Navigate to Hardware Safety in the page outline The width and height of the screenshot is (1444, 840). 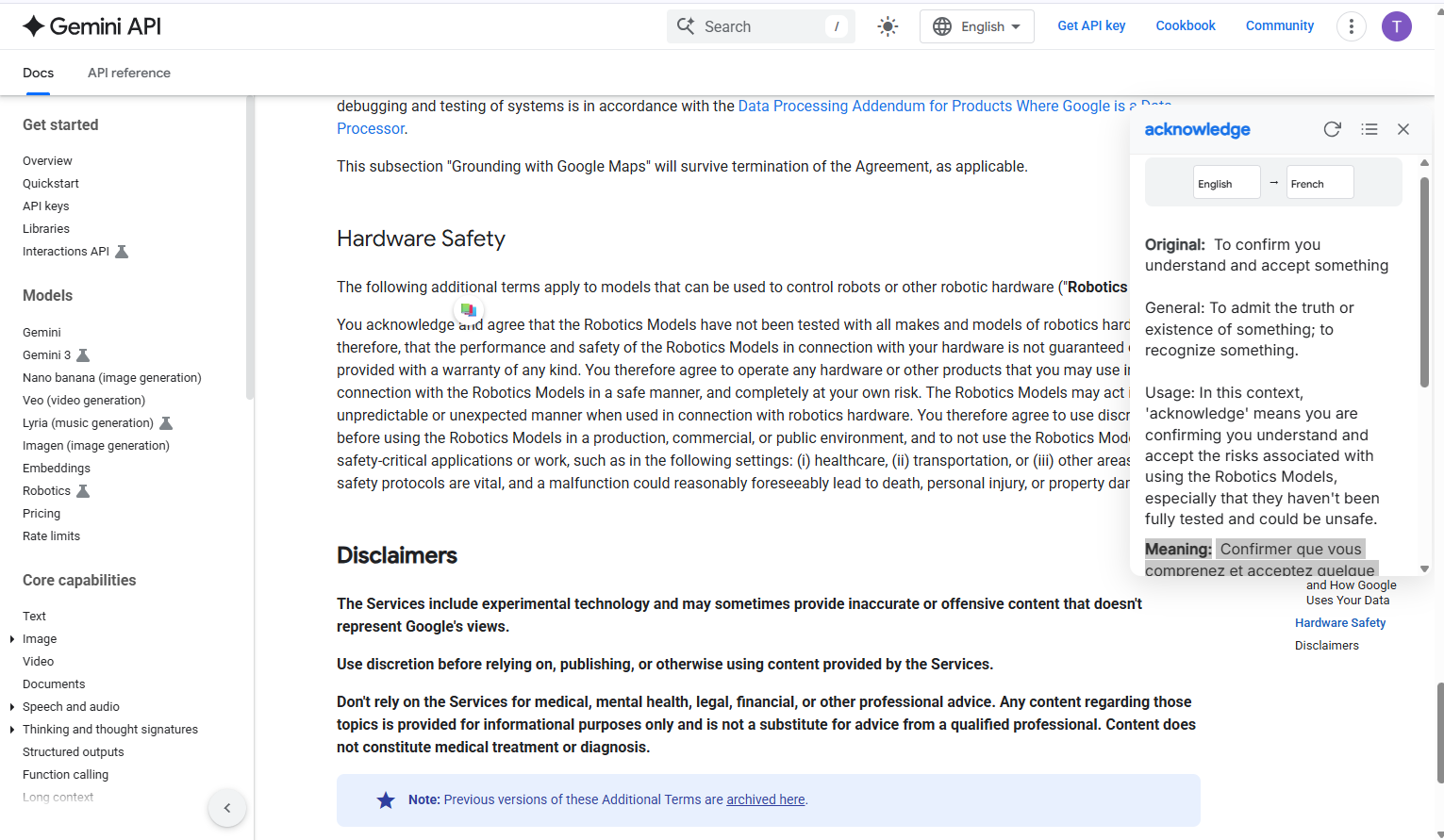click(x=1339, y=622)
